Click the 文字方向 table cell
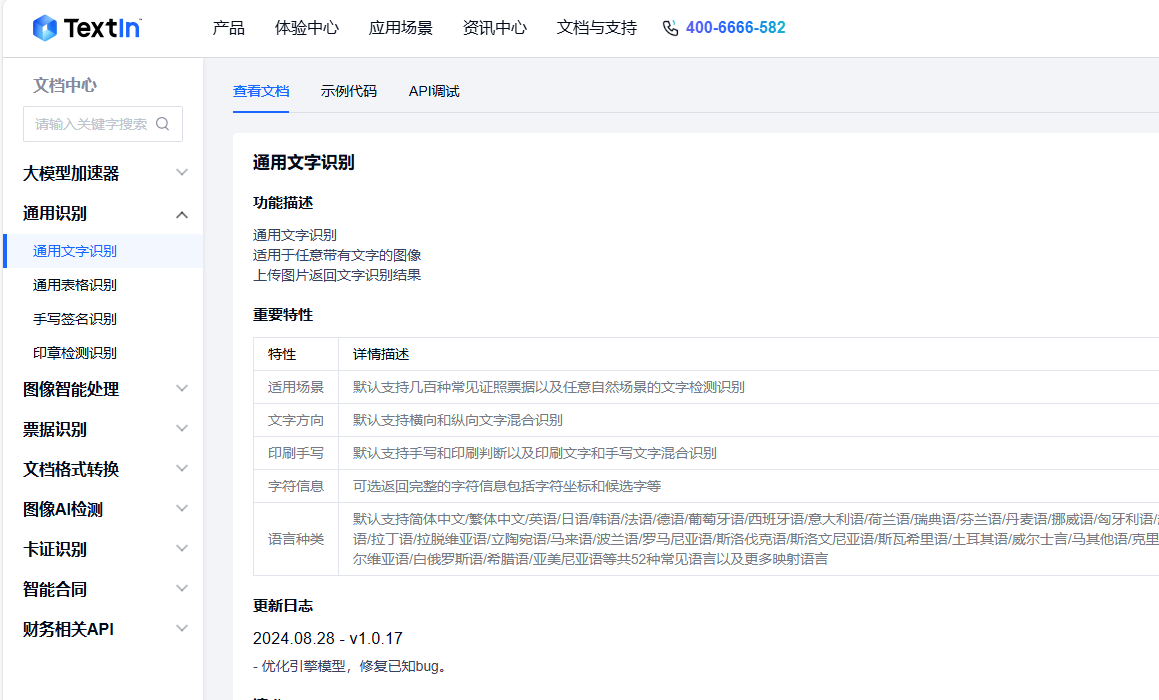Image resolution: width=1159 pixels, height=700 pixels. pyautogui.click(x=296, y=421)
